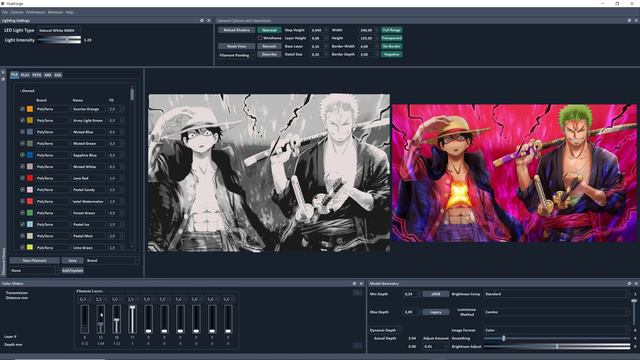Click the New Filament button
Image resolution: width=640 pixels, height=360 pixels.
click(x=34, y=260)
